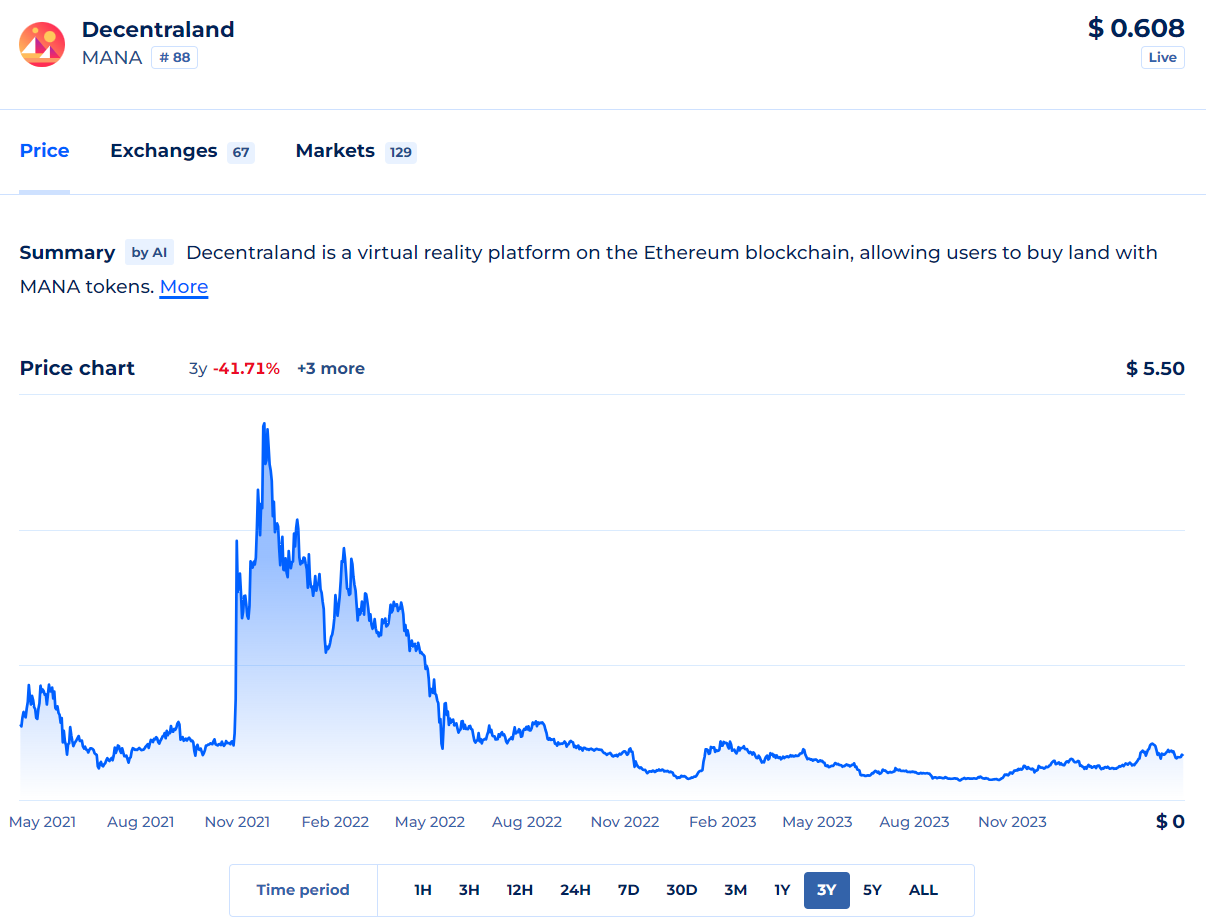
Task: Click the Aug 2022 axis label
Action: coord(527,822)
